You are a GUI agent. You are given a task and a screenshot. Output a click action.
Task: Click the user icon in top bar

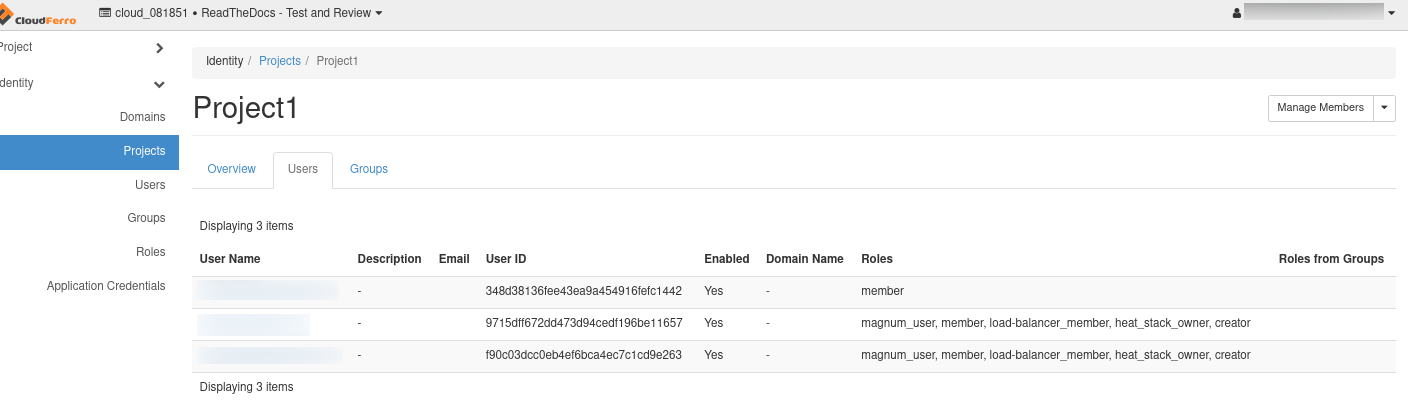(x=1237, y=14)
